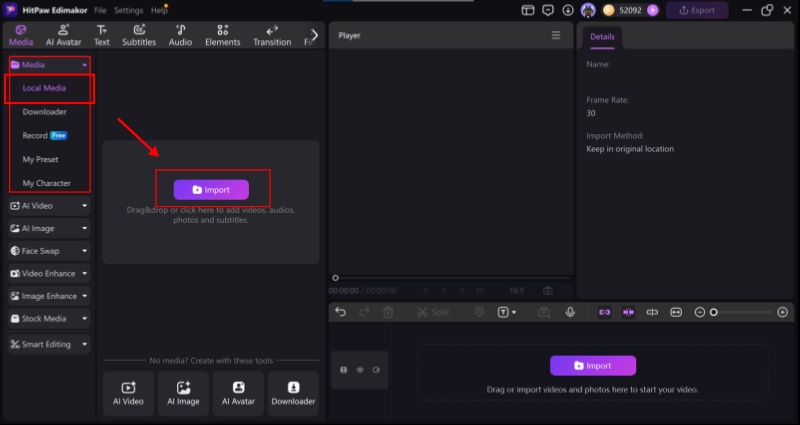Click the Export button
The width and height of the screenshot is (800, 425).
(x=697, y=10)
